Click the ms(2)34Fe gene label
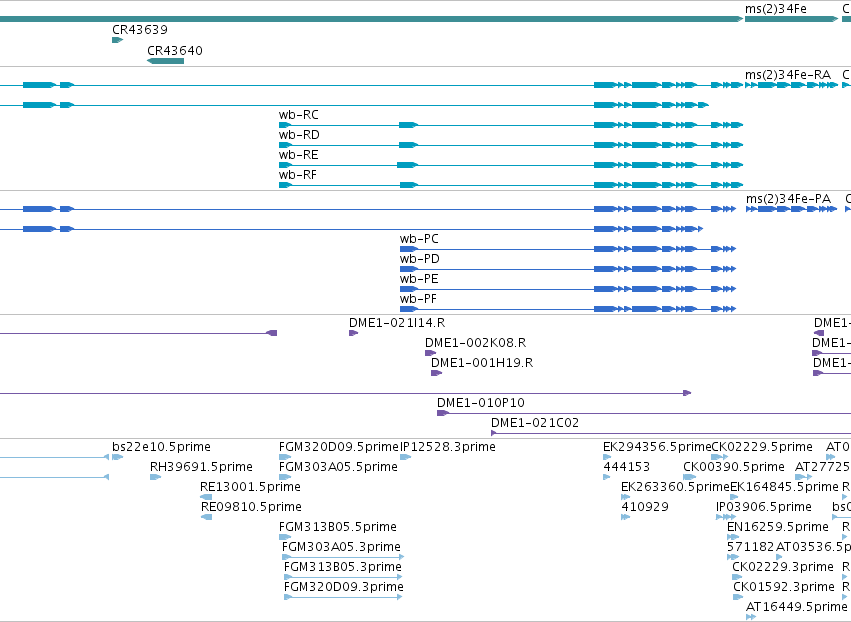Image resolution: width=851 pixels, height=622 pixels. coord(776,9)
